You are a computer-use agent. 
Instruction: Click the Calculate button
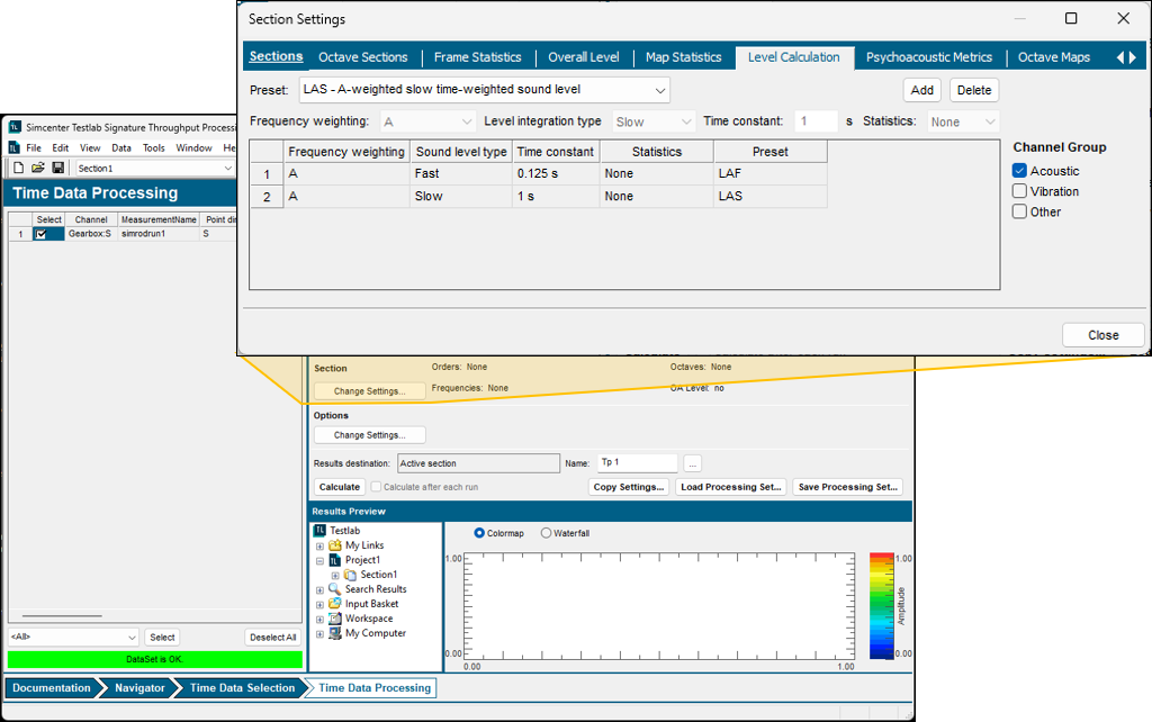click(x=339, y=487)
